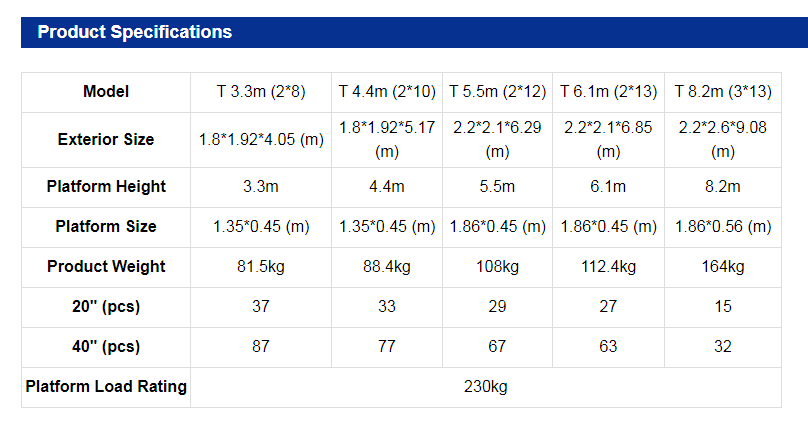
Task: Click the T 5.5m (2*12) column header
Action: [498, 92]
